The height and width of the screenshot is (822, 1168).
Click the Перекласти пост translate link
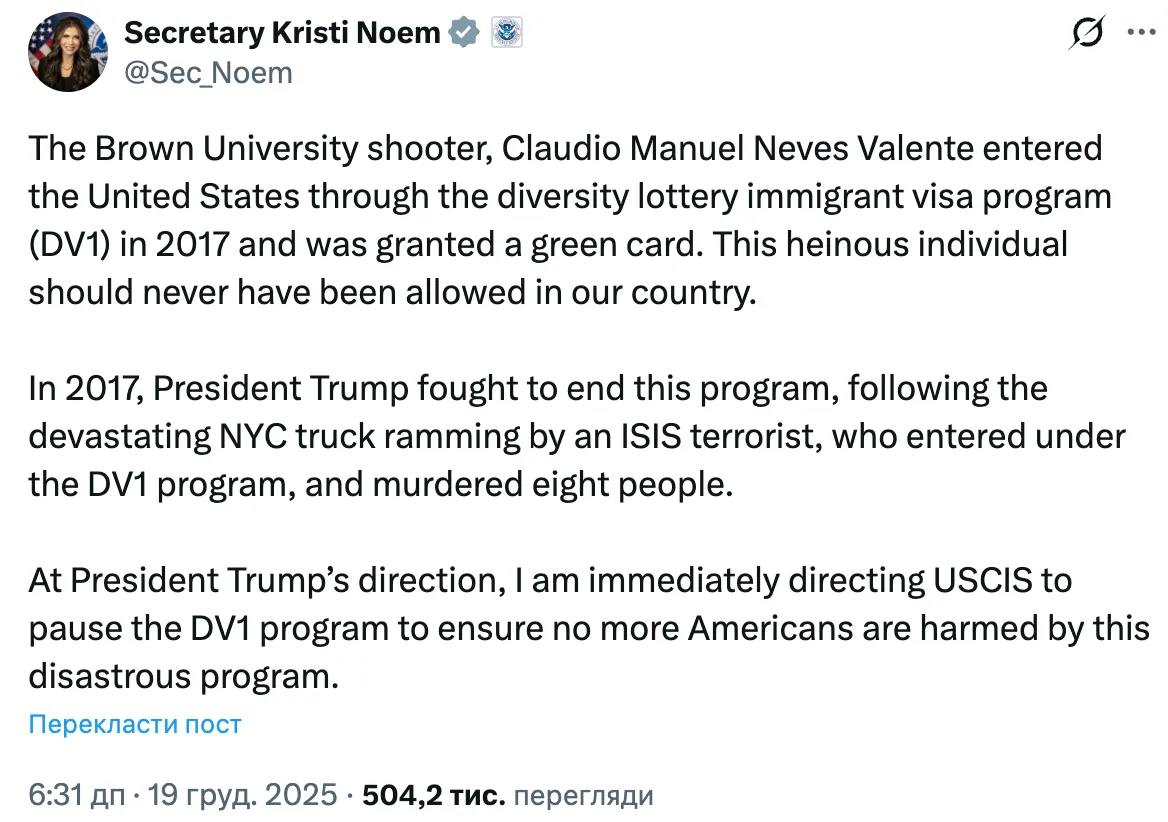135,723
